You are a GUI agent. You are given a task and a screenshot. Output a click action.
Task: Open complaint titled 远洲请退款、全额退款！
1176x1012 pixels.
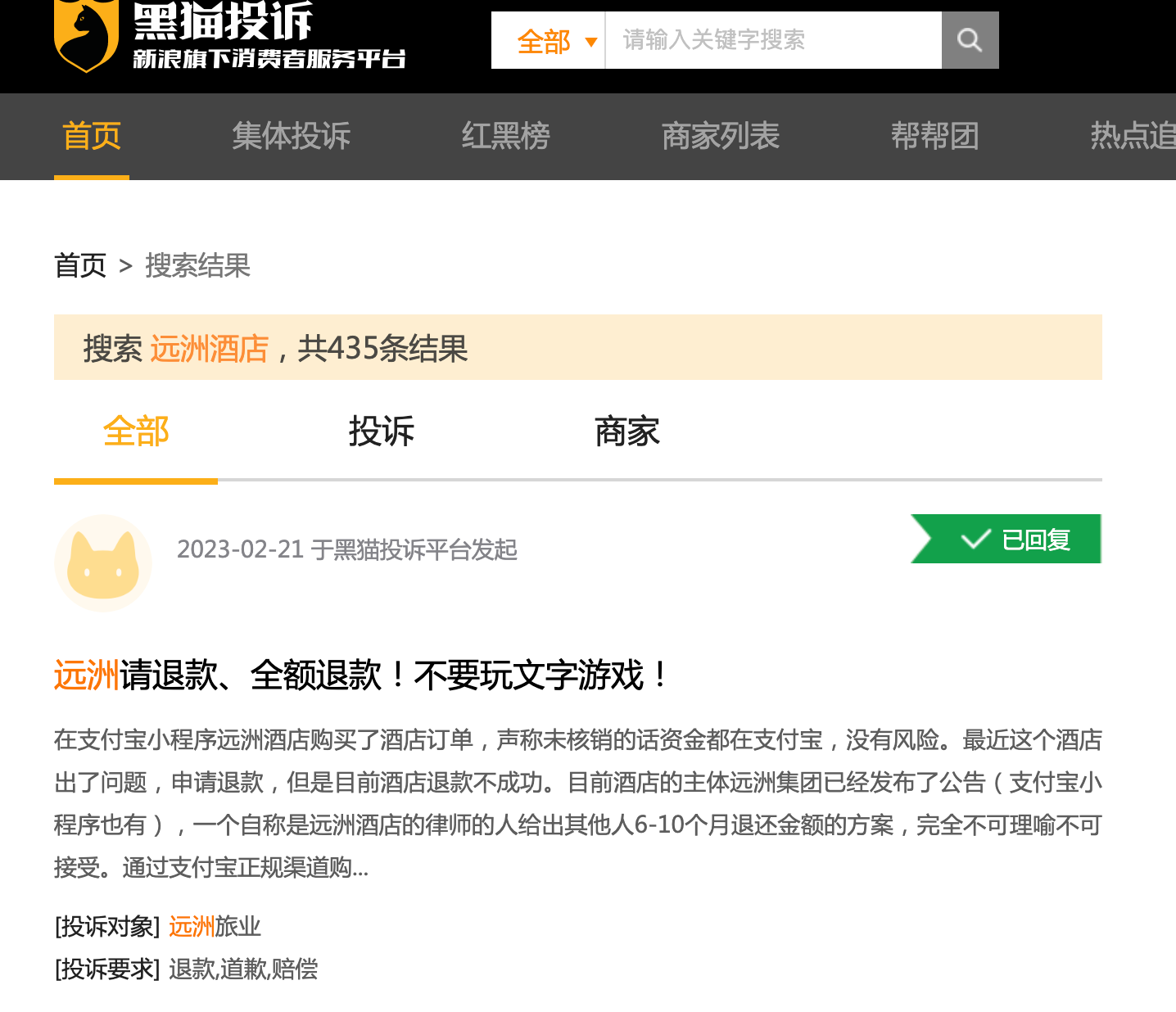pyautogui.click(x=361, y=675)
